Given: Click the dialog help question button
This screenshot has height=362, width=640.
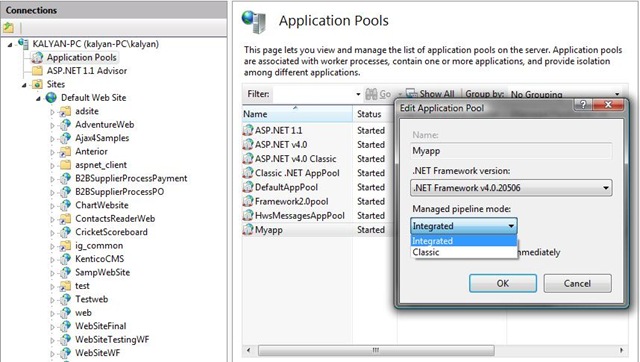Looking at the screenshot, I should [583, 104].
